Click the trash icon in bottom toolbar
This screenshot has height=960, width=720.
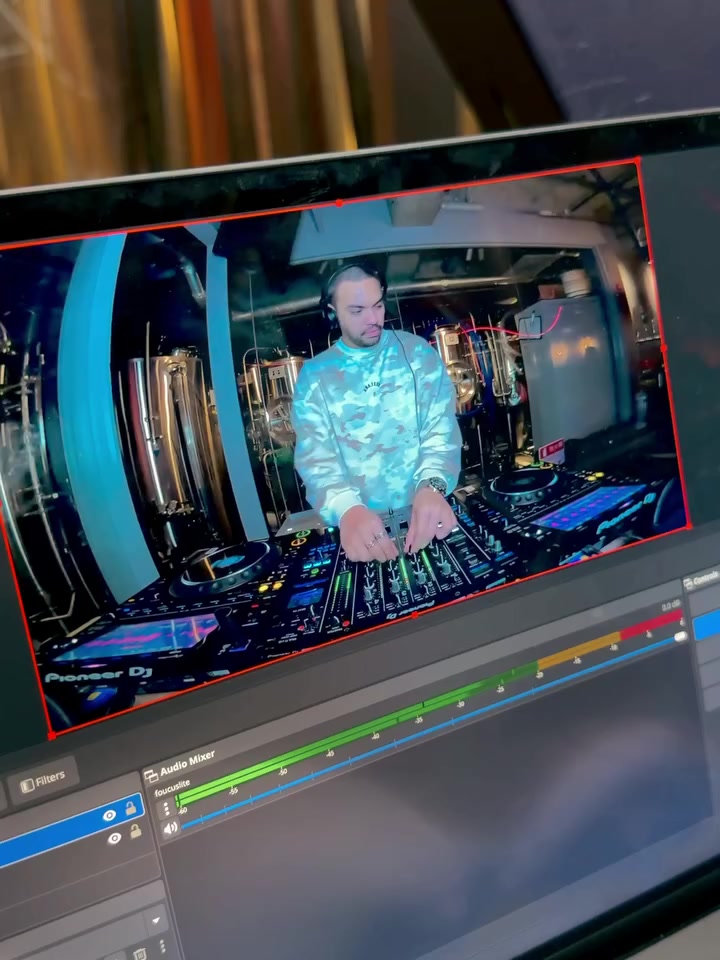click(x=140, y=954)
